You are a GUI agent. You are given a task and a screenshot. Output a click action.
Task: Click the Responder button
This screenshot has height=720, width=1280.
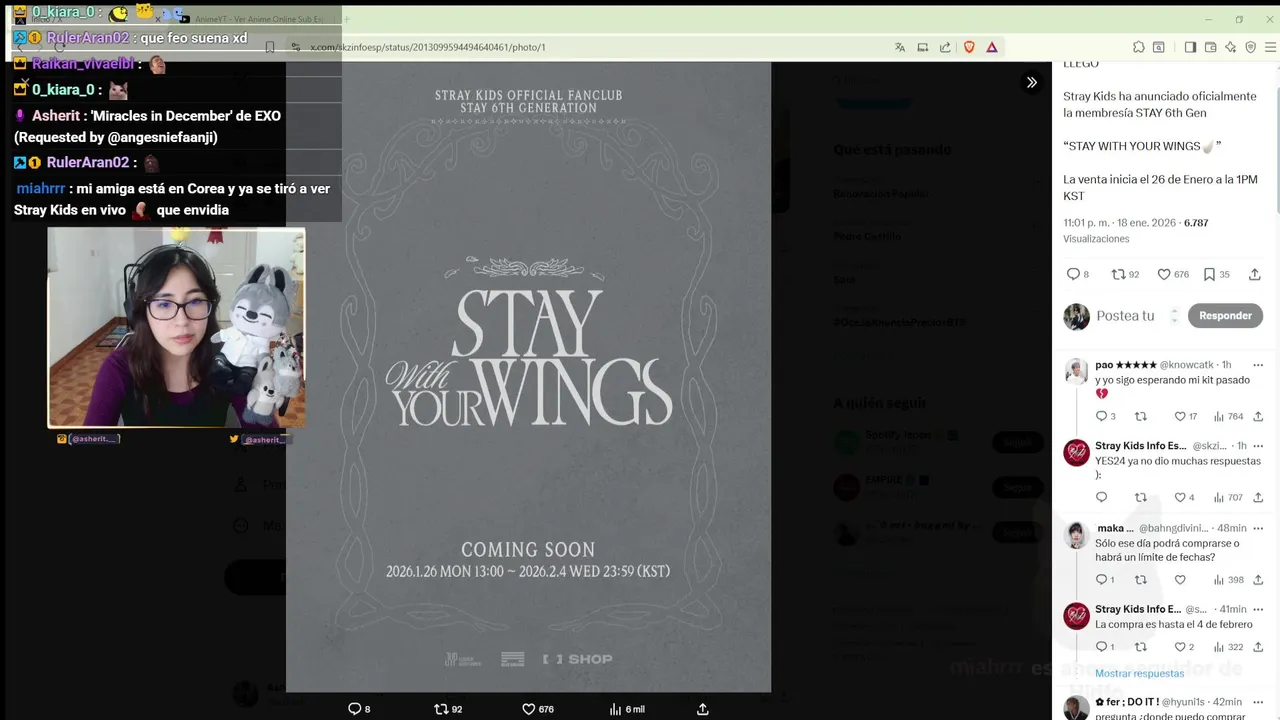pos(1225,316)
